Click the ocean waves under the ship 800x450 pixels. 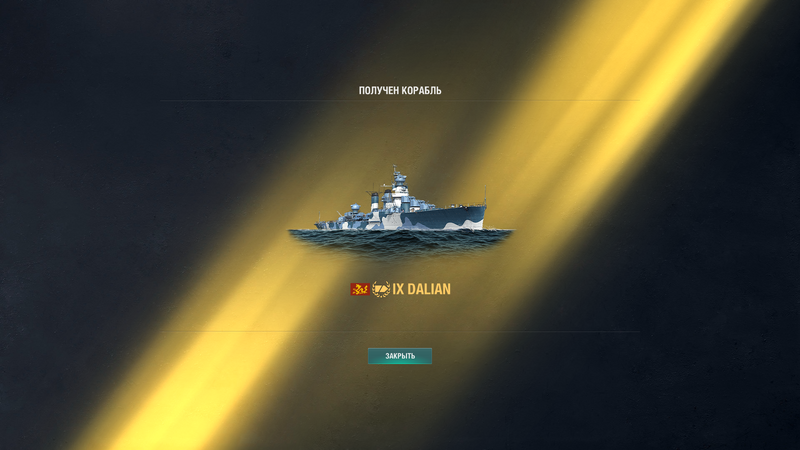tap(401, 242)
